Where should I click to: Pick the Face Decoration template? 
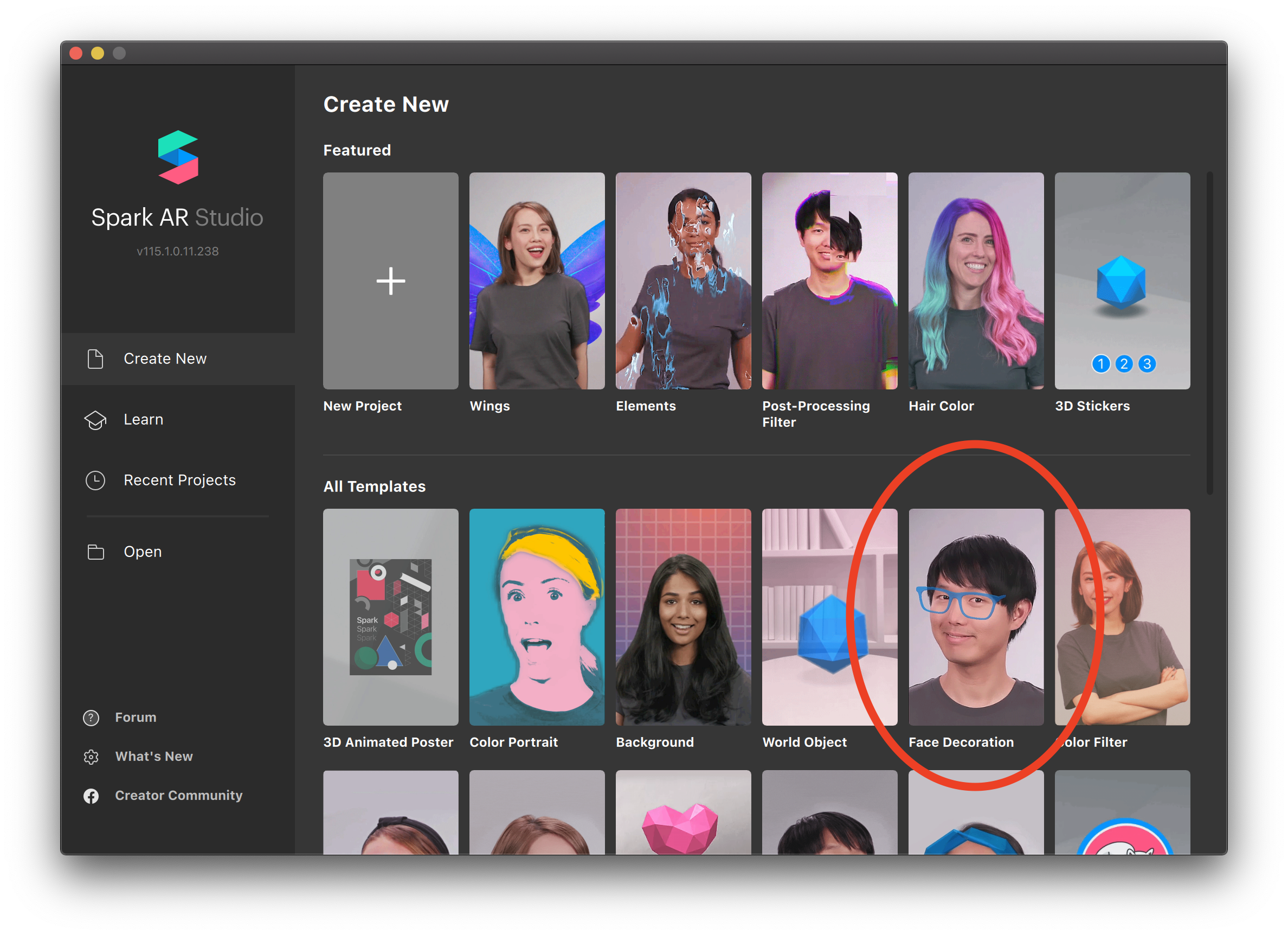[976, 617]
